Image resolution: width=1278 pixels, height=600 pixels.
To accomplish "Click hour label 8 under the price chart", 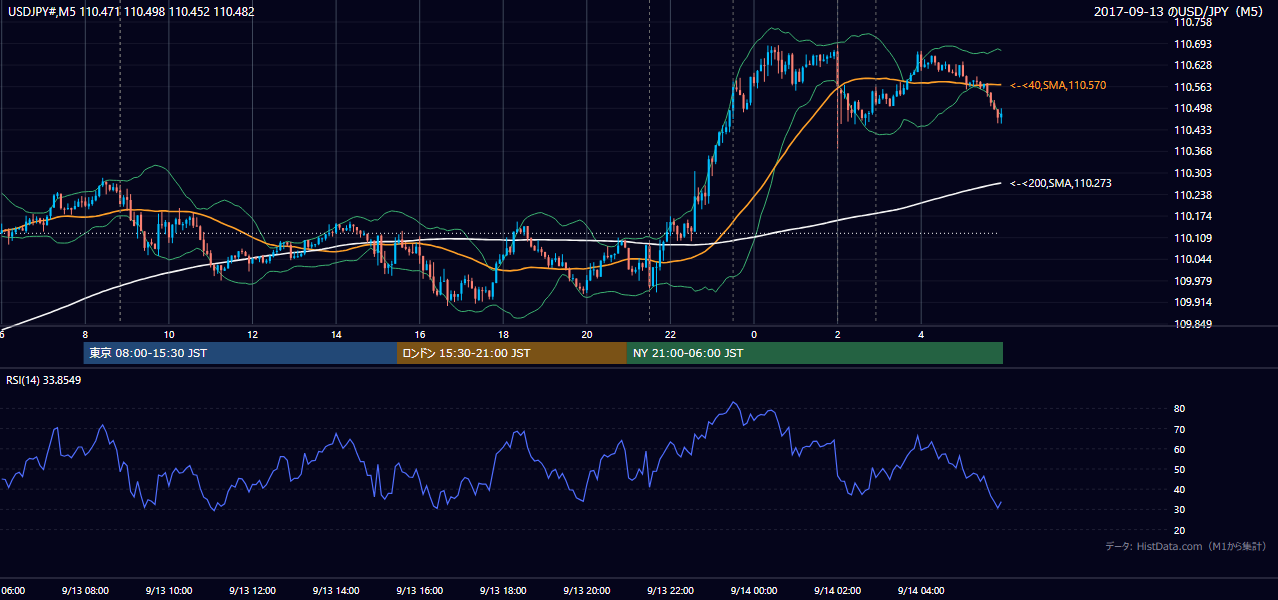I will (85, 335).
